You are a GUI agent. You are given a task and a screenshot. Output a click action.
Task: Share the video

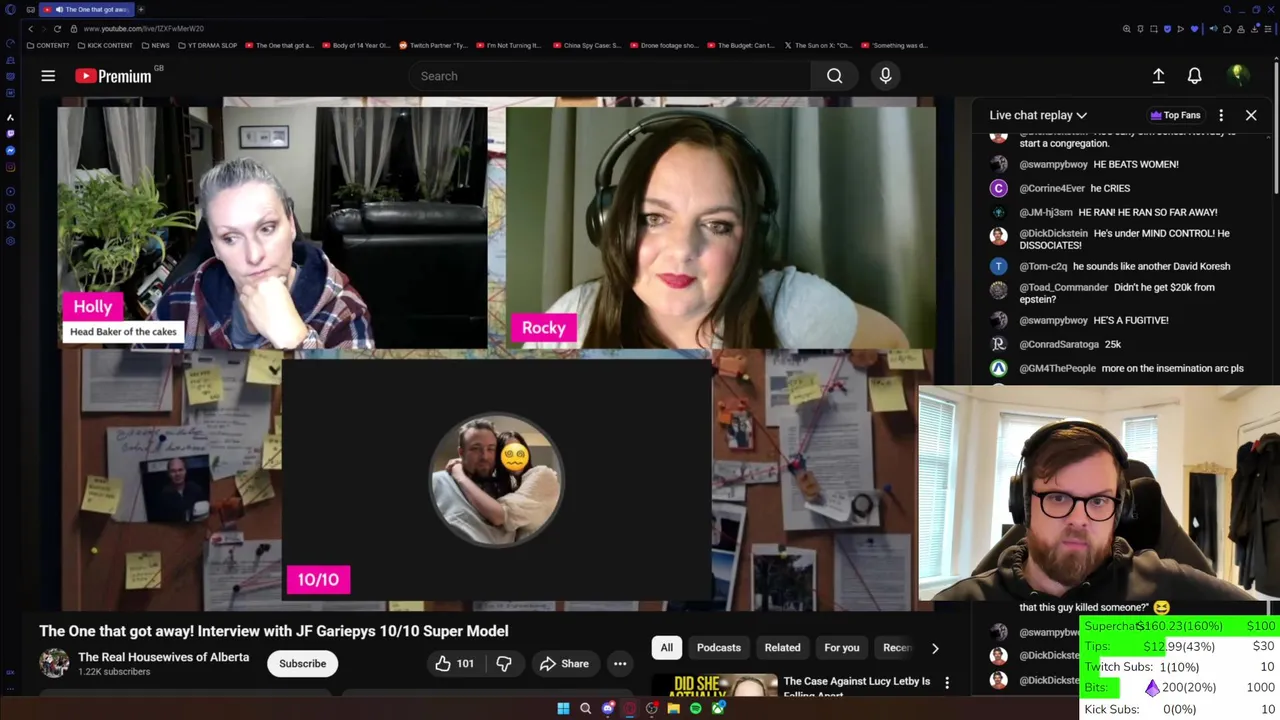(x=564, y=664)
